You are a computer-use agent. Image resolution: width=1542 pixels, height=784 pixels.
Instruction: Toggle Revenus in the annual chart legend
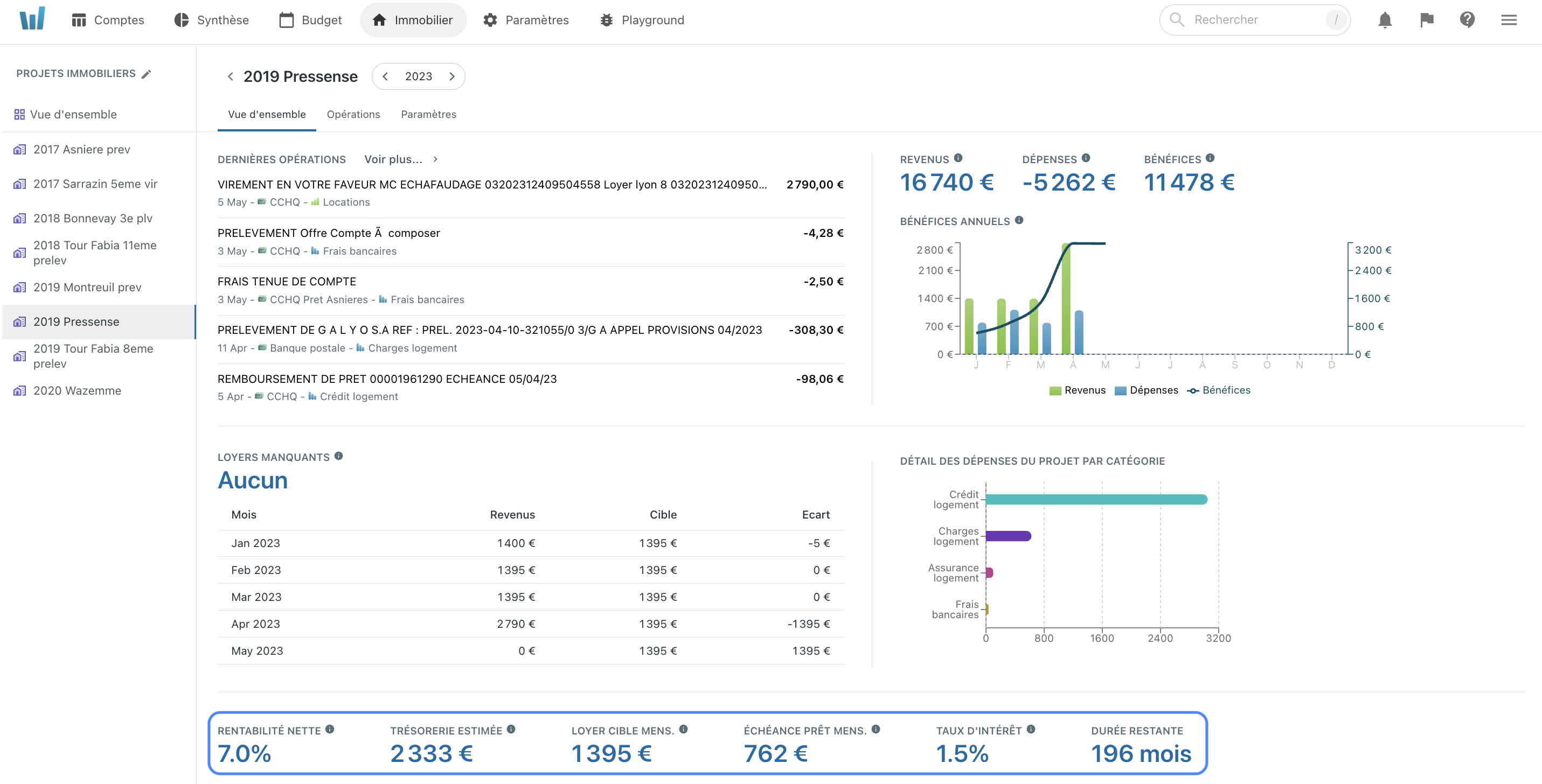coord(1078,390)
